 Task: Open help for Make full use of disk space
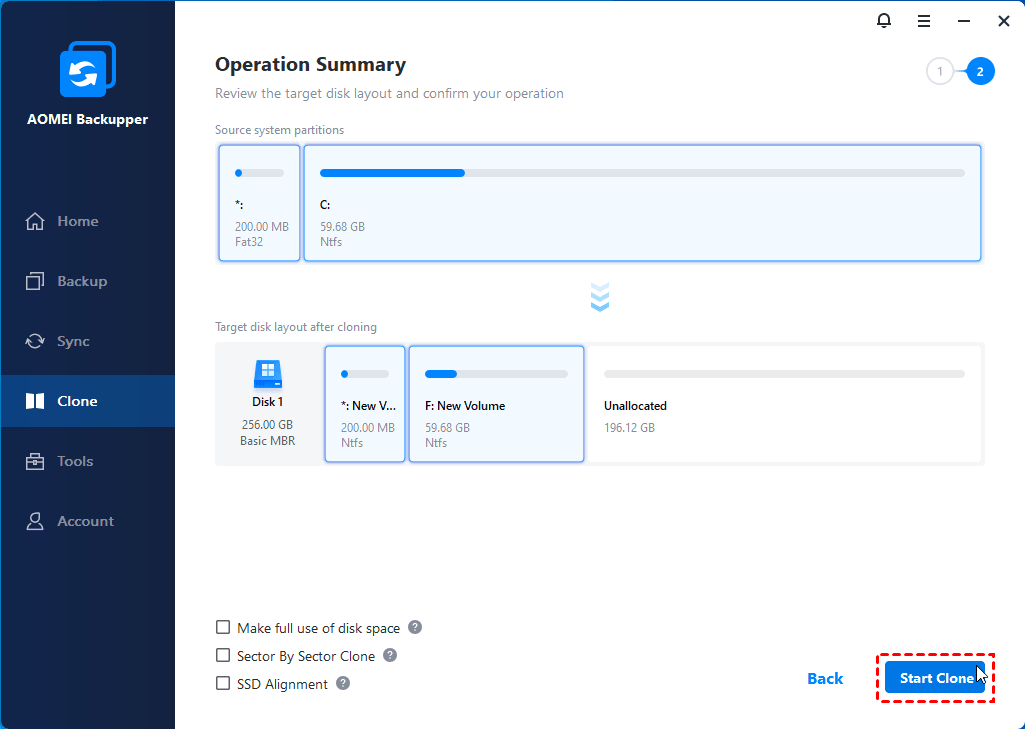pyautogui.click(x=415, y=627)
